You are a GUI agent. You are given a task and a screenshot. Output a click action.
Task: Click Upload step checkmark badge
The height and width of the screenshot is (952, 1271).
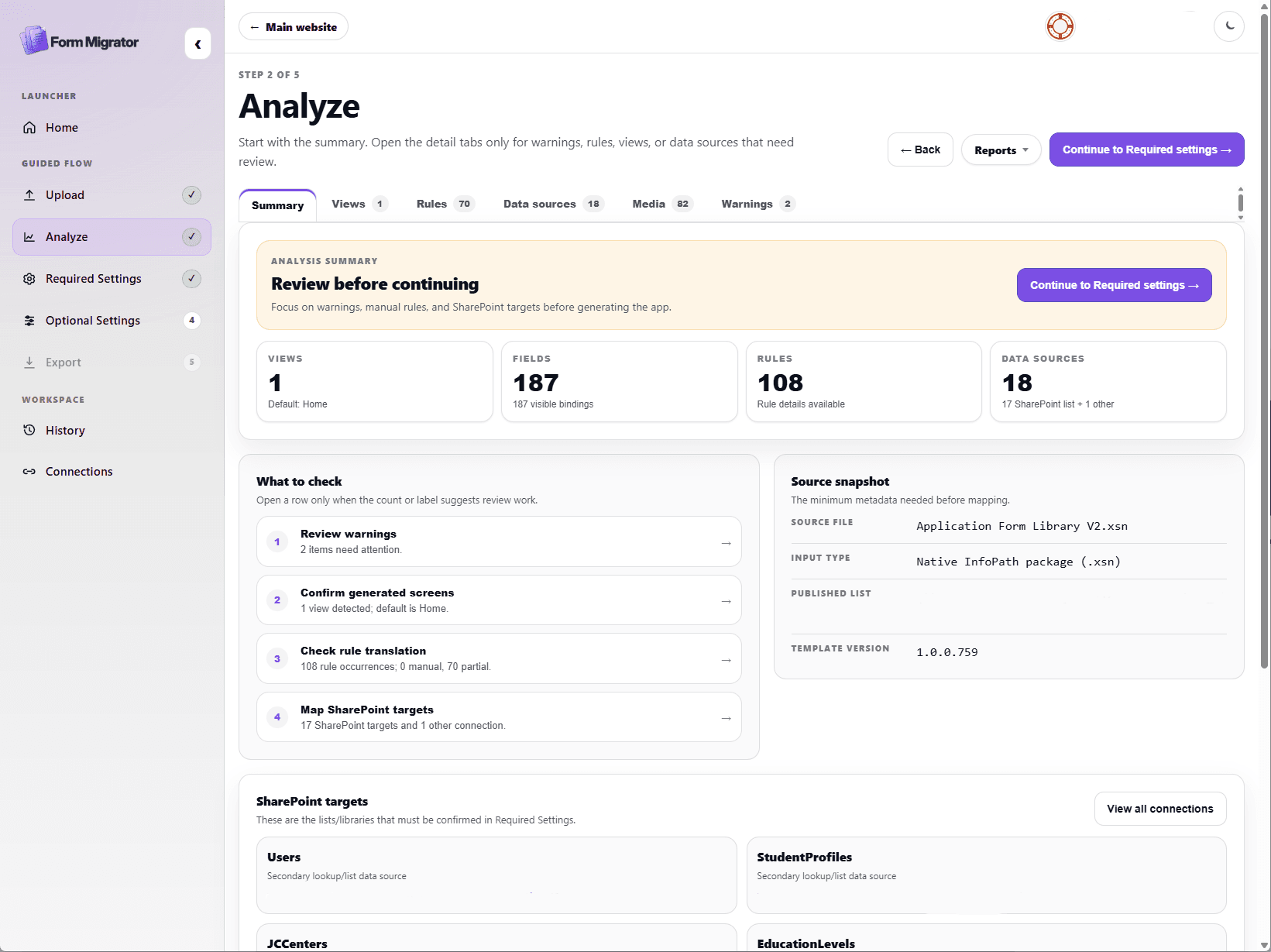pos(191,195)
